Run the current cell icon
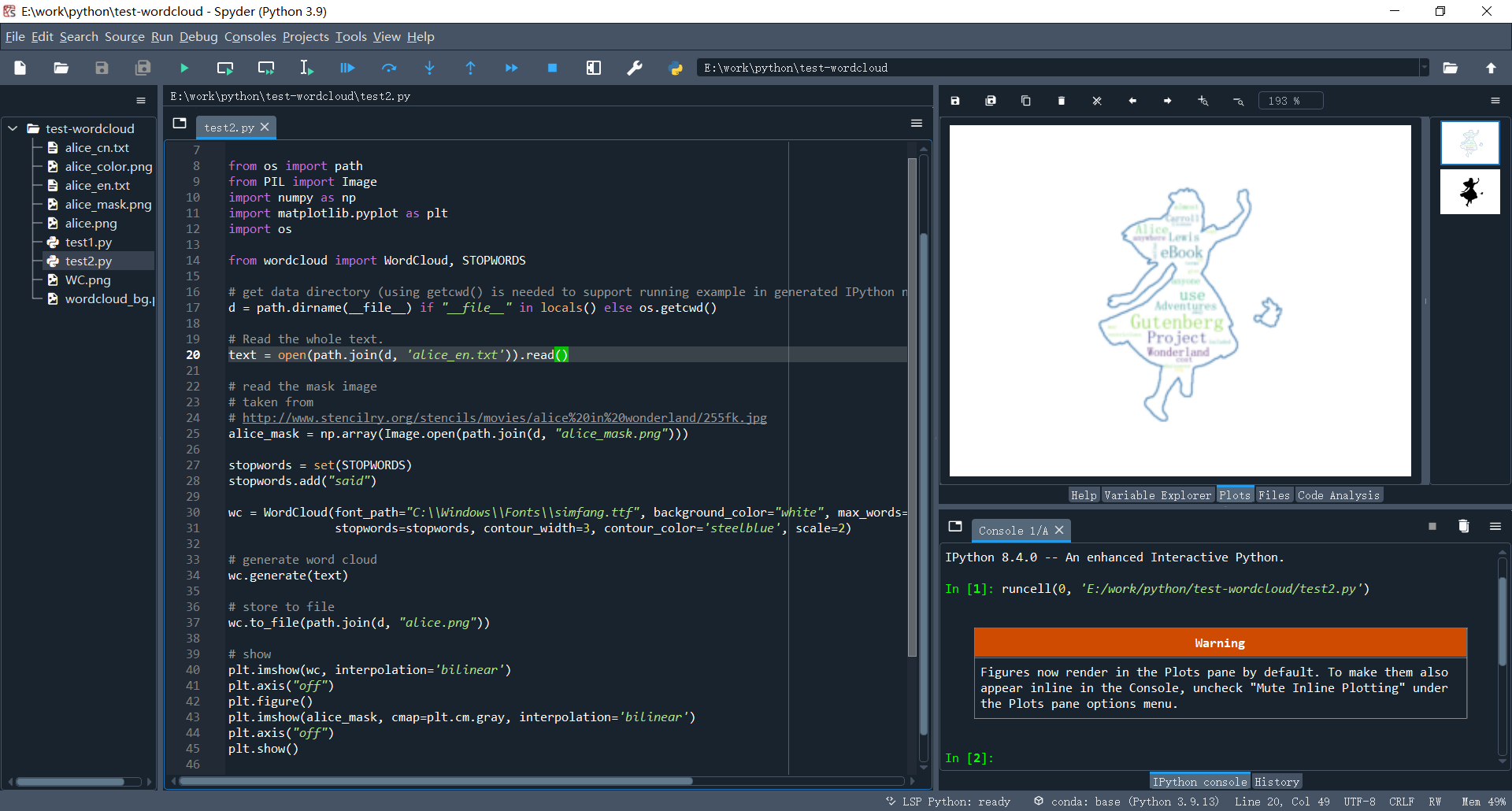The image size is (1512, 811). (x=225, y=69)
